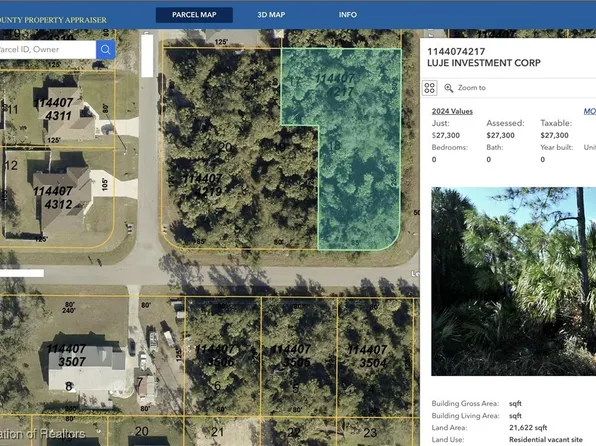Click the Property Appraiser header title
This screenshot has height=446, width=596.
53,20
